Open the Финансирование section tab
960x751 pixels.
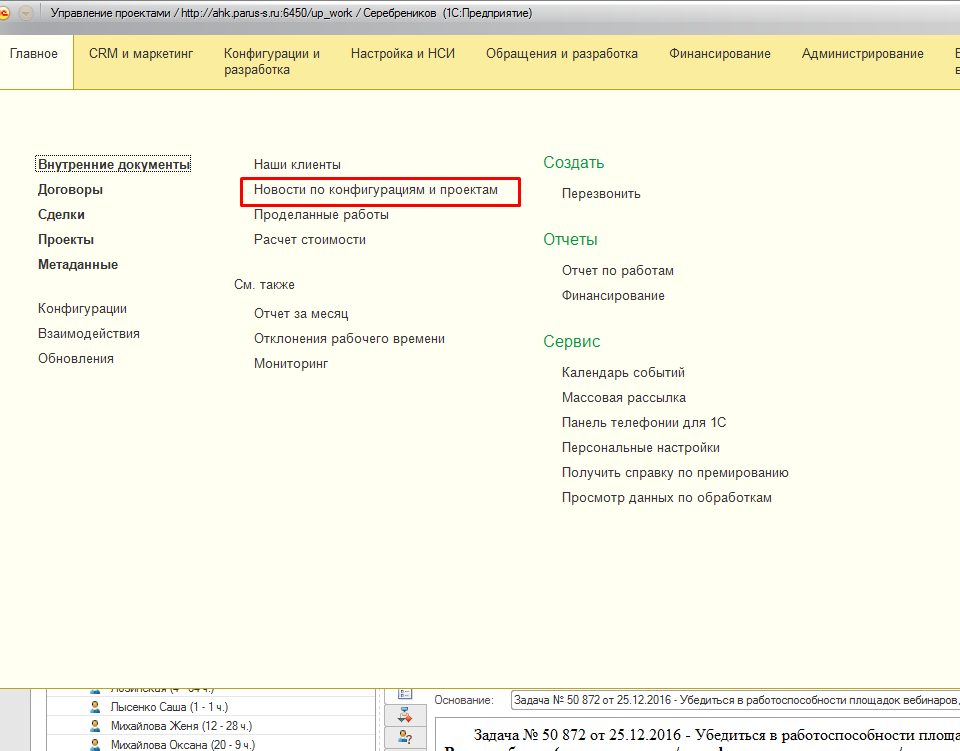[719, 54]
